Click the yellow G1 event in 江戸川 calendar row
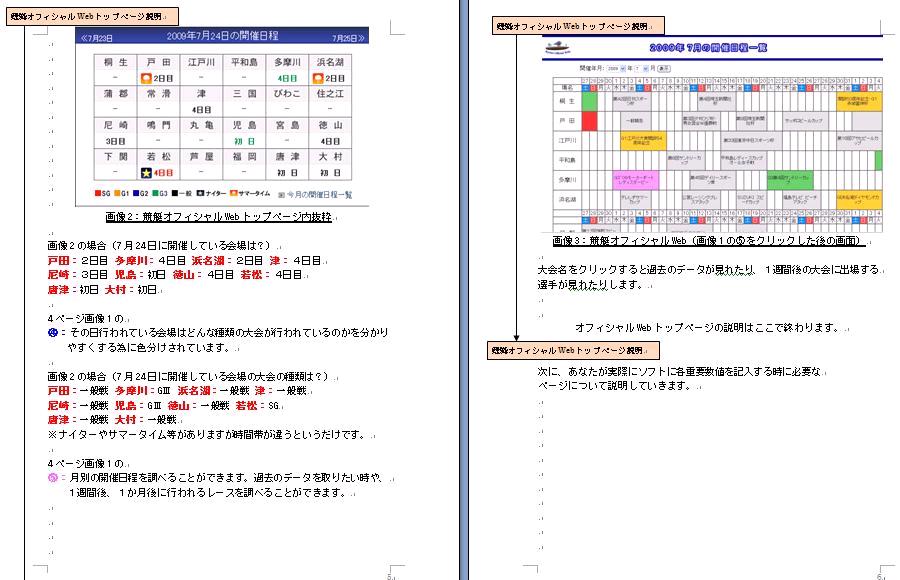 tap(643, 141)
